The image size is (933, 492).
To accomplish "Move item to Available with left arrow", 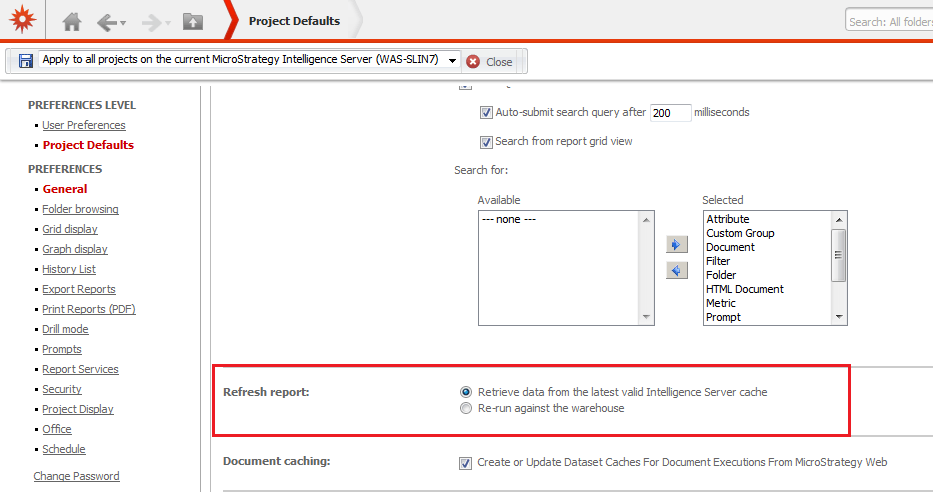I will tap(677, 271).
